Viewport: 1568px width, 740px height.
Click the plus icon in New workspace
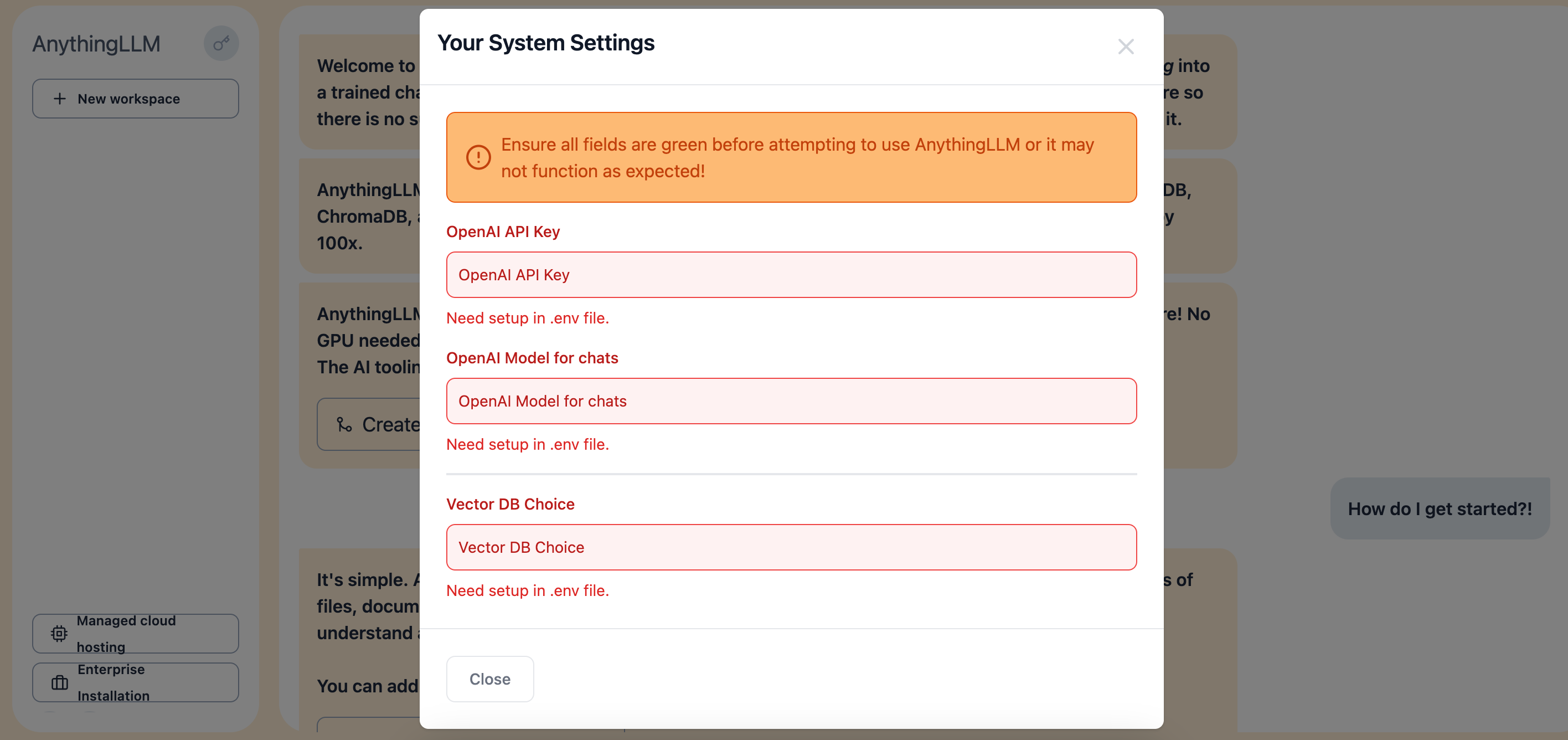[60, 99]
